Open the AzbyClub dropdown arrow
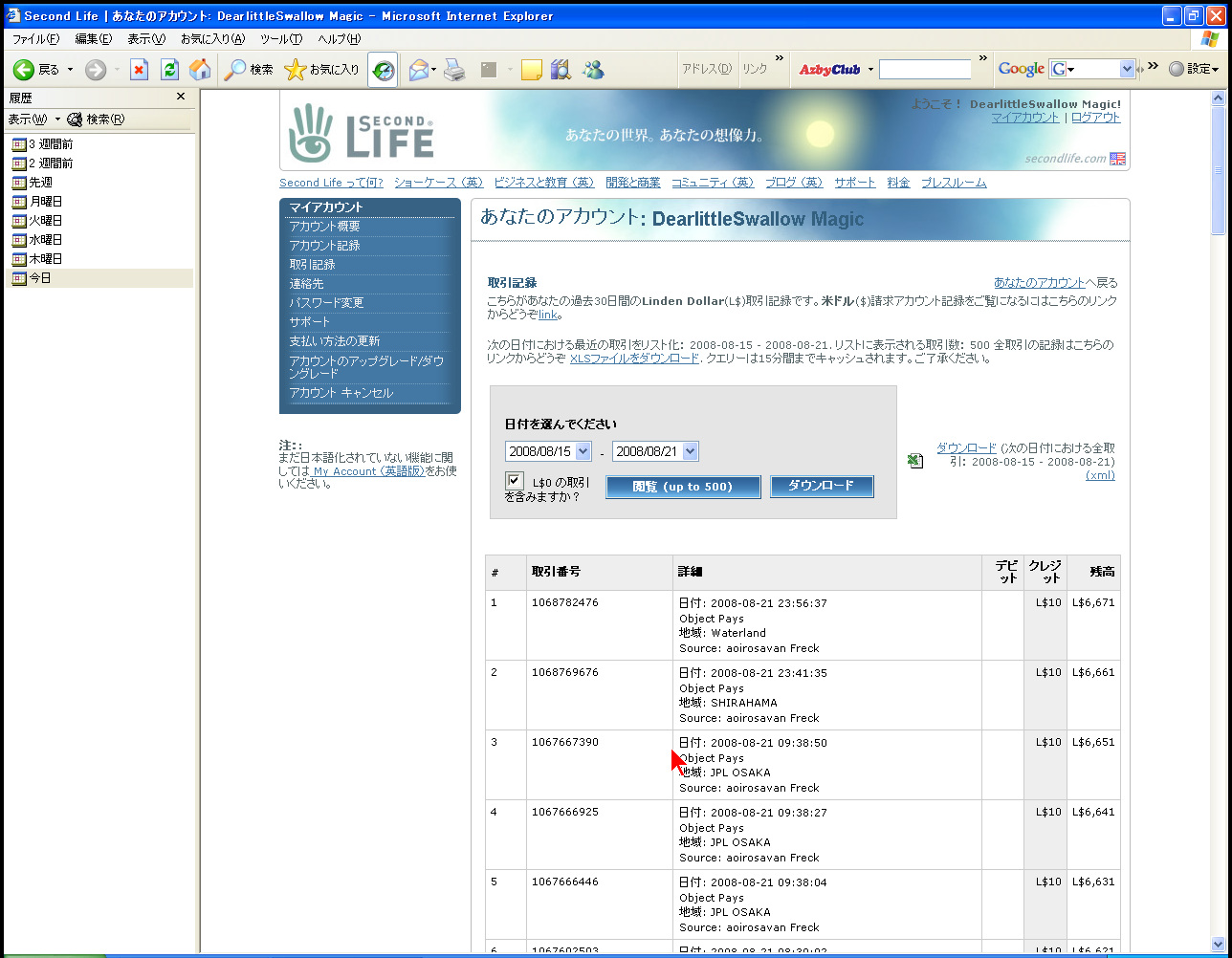 tap(870, 70)
